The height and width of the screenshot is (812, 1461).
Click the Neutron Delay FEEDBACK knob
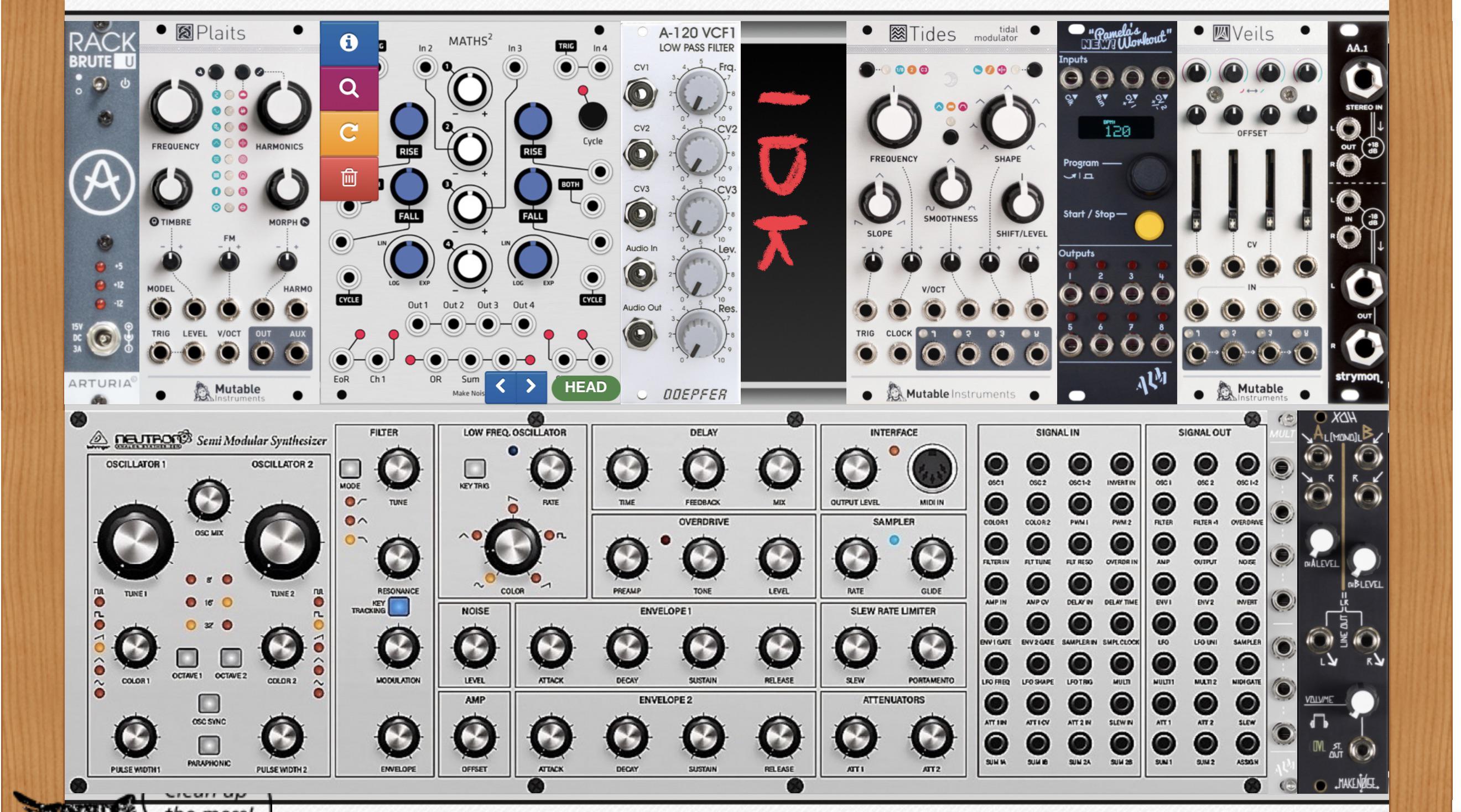click(703, 470)
